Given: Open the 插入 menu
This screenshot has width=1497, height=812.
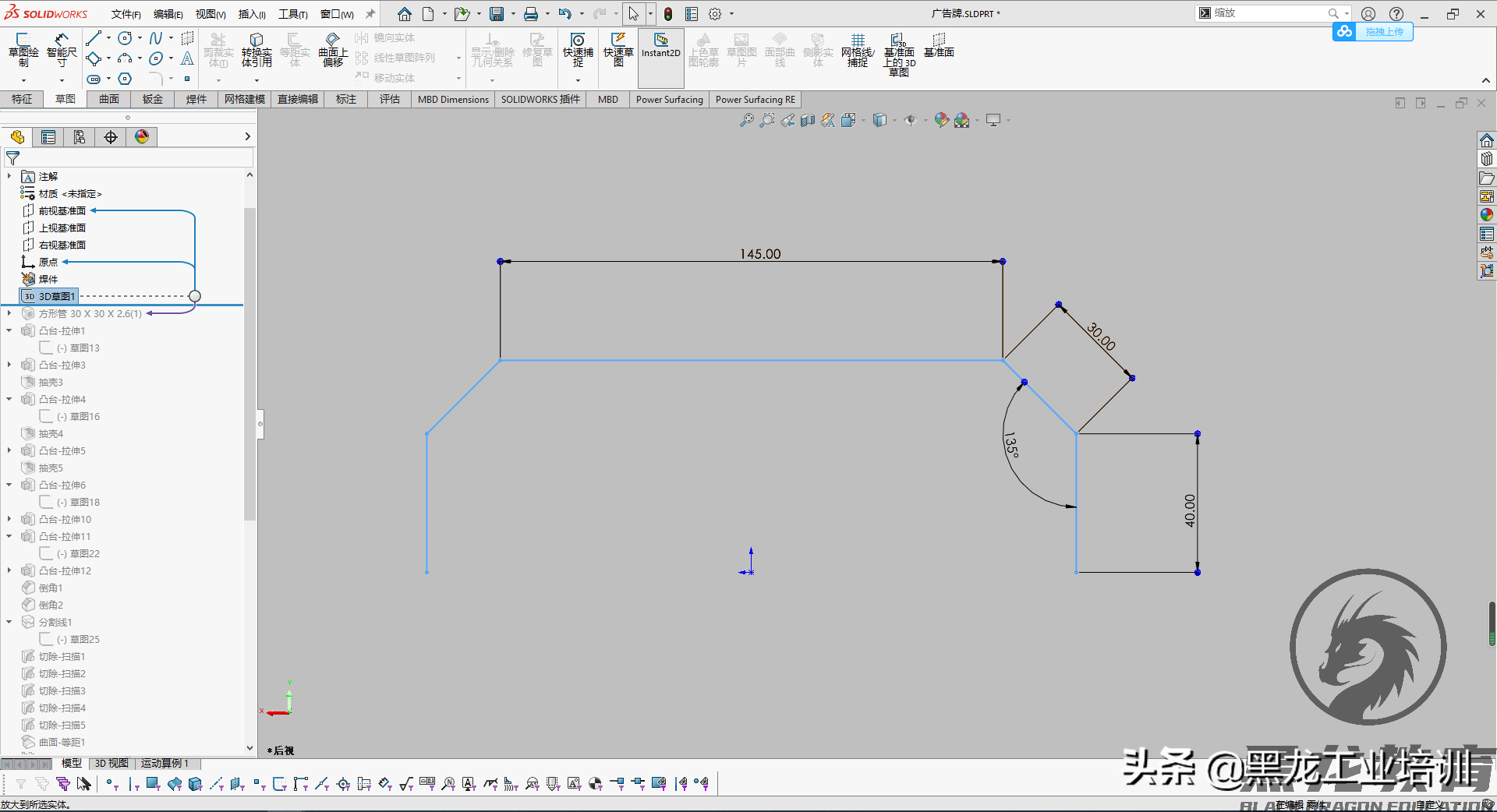Looking at the screenshot, I should pyautogui.click(x=250, y=13).
